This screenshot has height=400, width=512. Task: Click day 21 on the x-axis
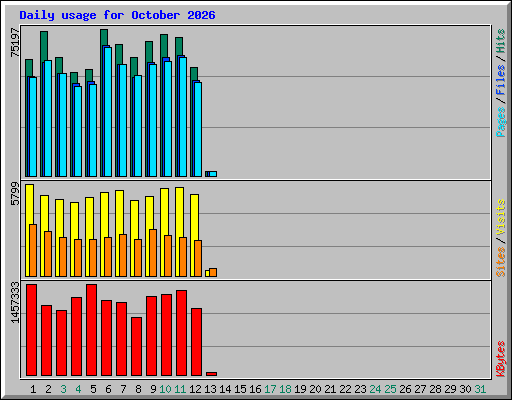pos(330,389)
